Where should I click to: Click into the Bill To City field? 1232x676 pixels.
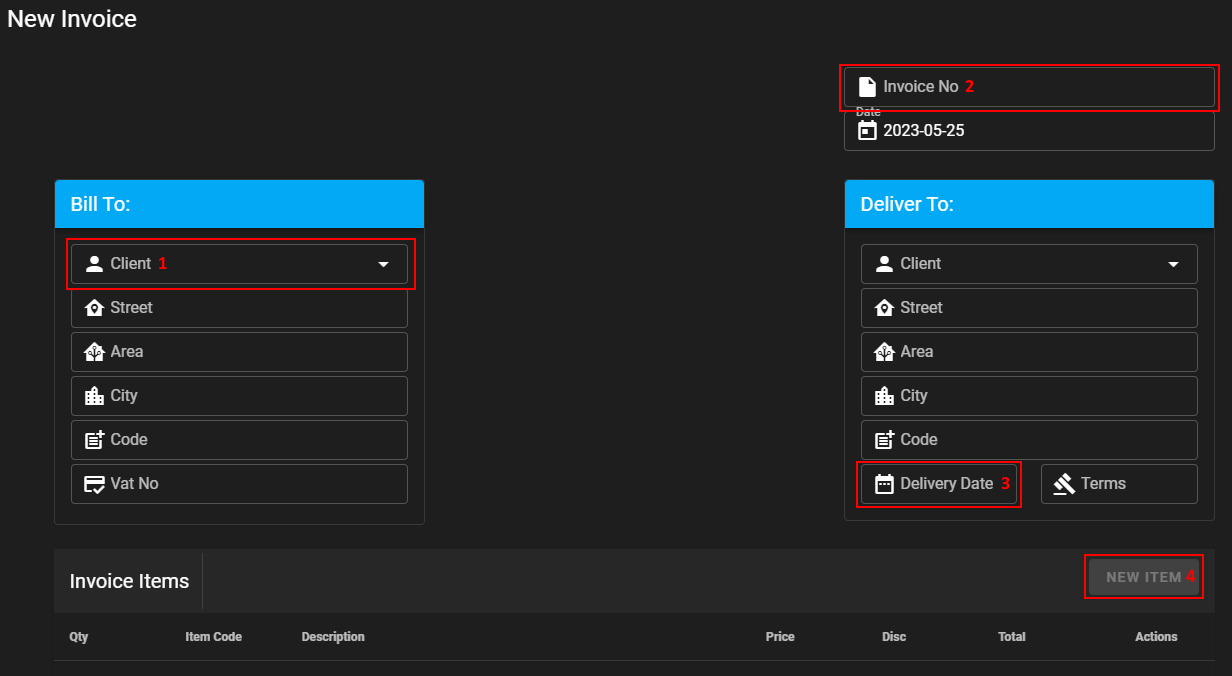pyautogui.click(x=250, y=396)
